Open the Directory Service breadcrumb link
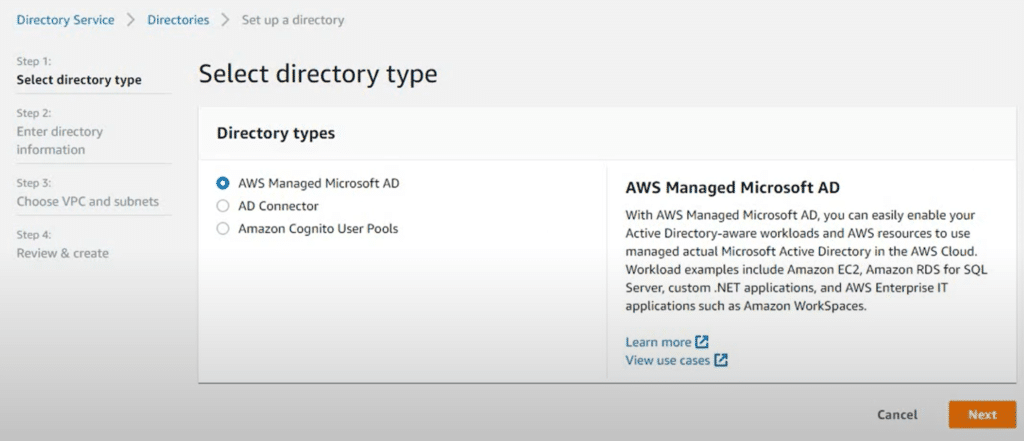Viewport: 1024px width, 441px height. point(65,20)
